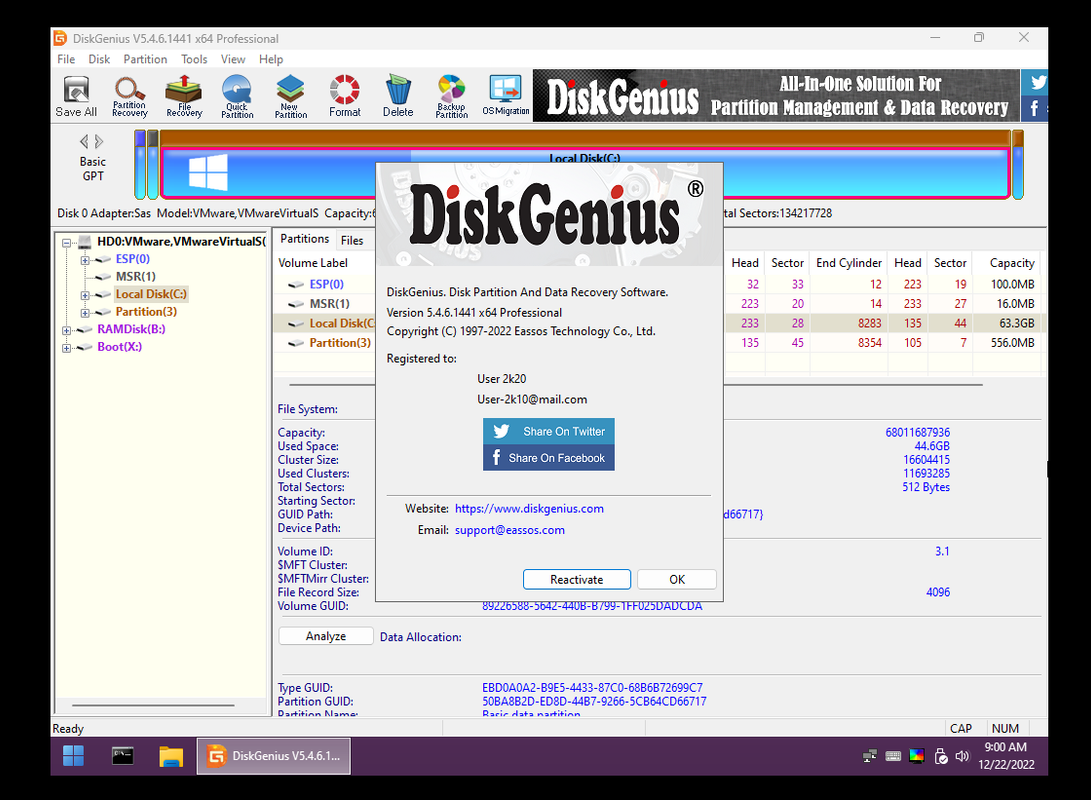The width and height of the screenshot is (1091, 800).
Task: Expand Local Disk(C:) tree node
Action: click(x=85, y=295)
